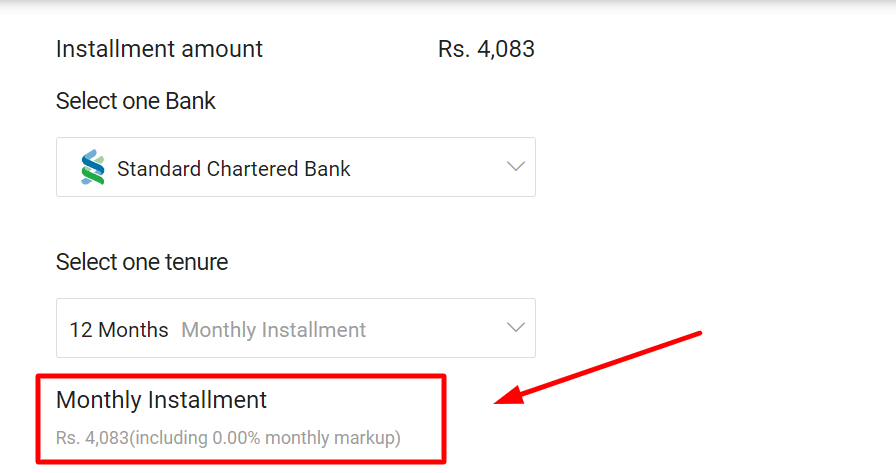This screenshot has height=473, width=896.
Task: Click the Select one tenure label
Action: 142,262
